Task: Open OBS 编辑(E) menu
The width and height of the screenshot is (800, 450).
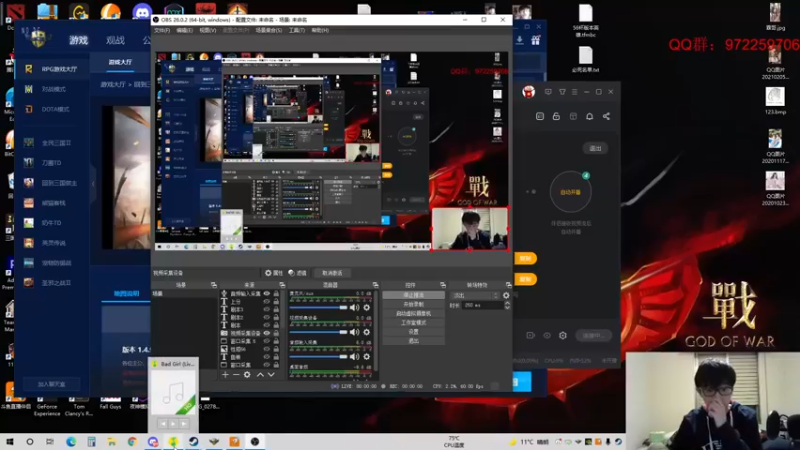Action: (184, 31)
